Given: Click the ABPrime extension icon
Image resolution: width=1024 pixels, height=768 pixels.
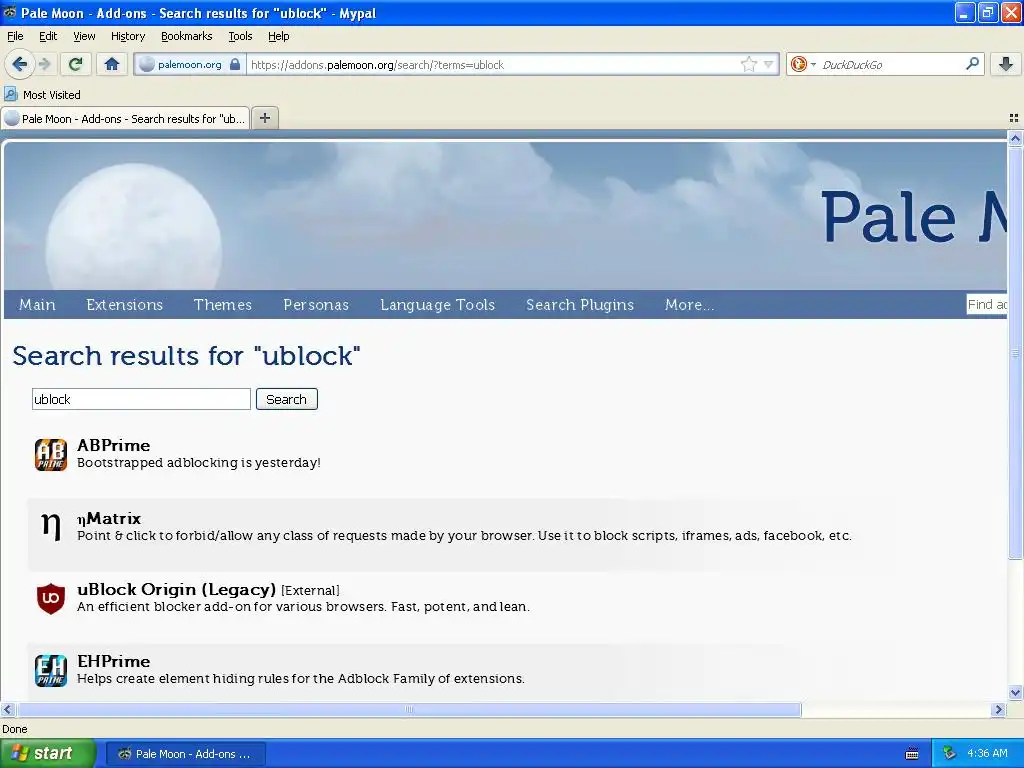Looking at the screenshot, I should (51, 455).
